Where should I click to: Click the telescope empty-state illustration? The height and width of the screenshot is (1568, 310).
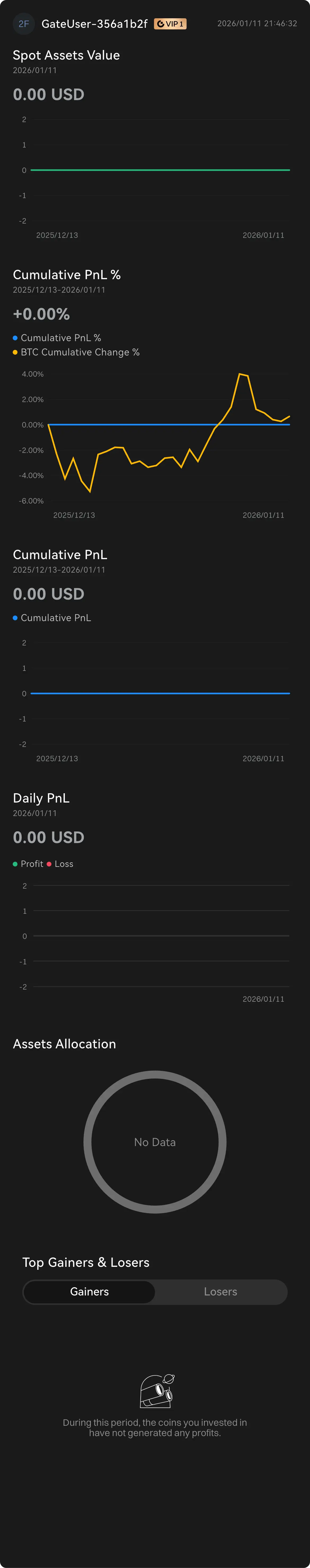(x=157, y=1390)
